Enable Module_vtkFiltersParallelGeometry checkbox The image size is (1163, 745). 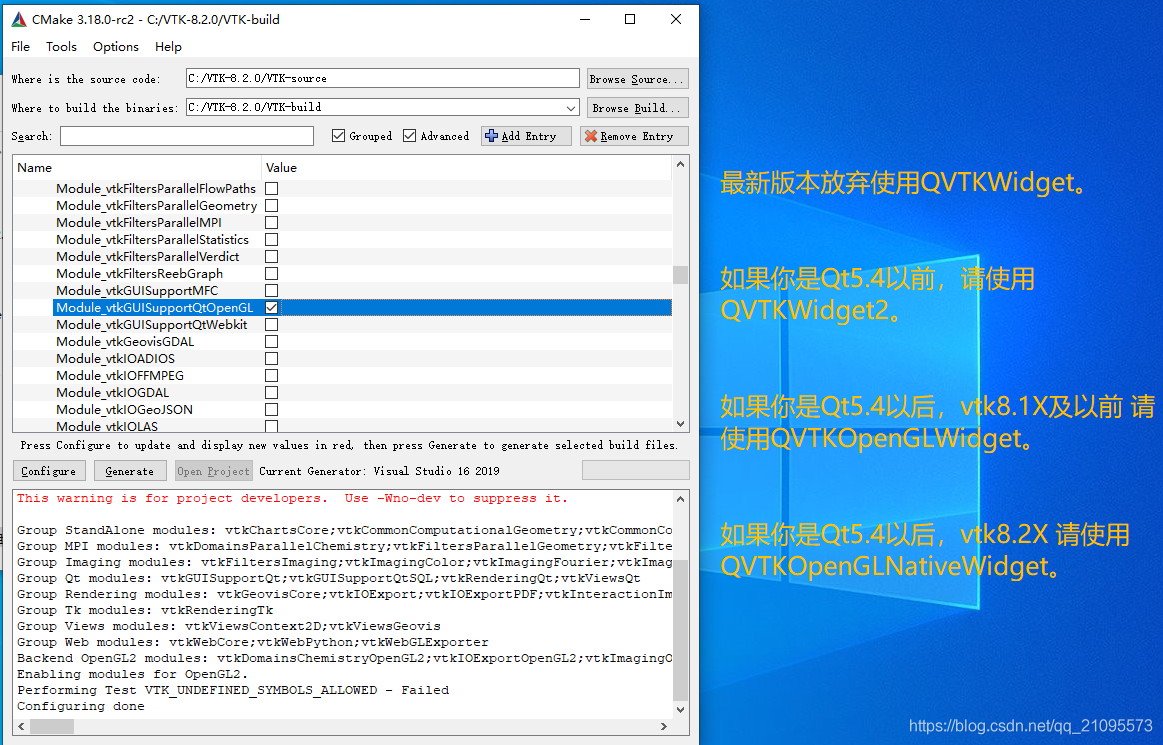271,206
